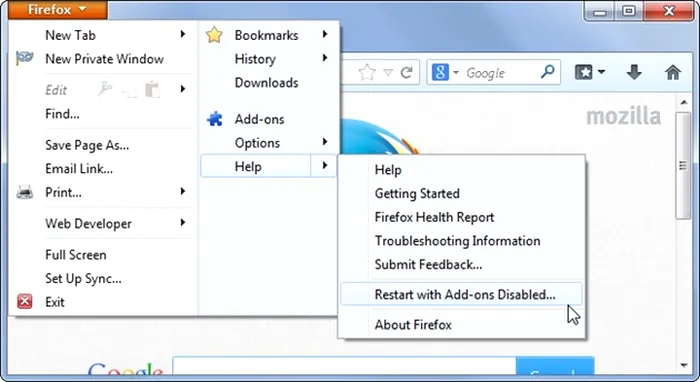Reload the page with the refresh icon

click(406, 72)
